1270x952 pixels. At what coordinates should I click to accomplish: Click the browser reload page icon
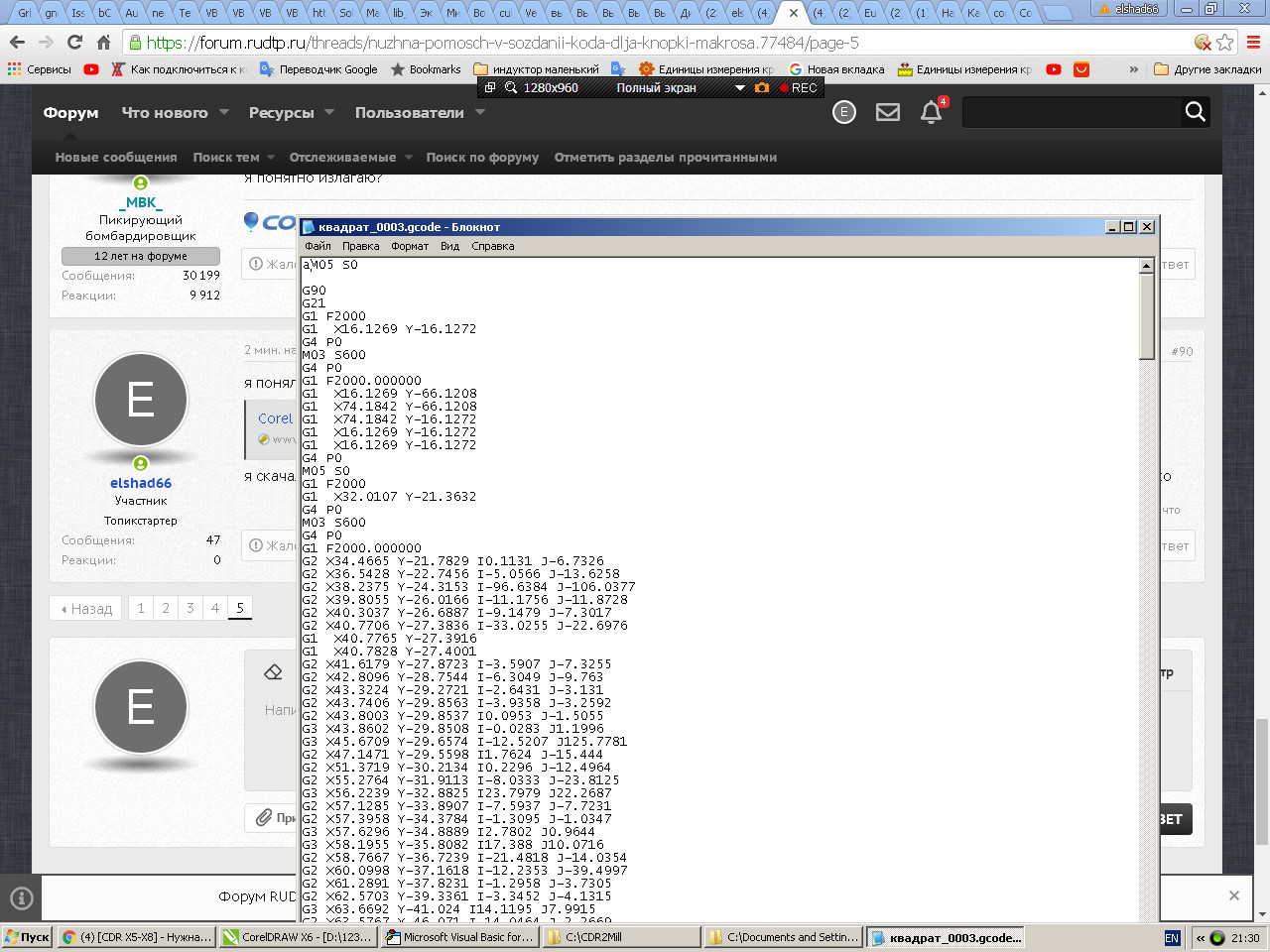pyautogui.click(x=74, y=43)
